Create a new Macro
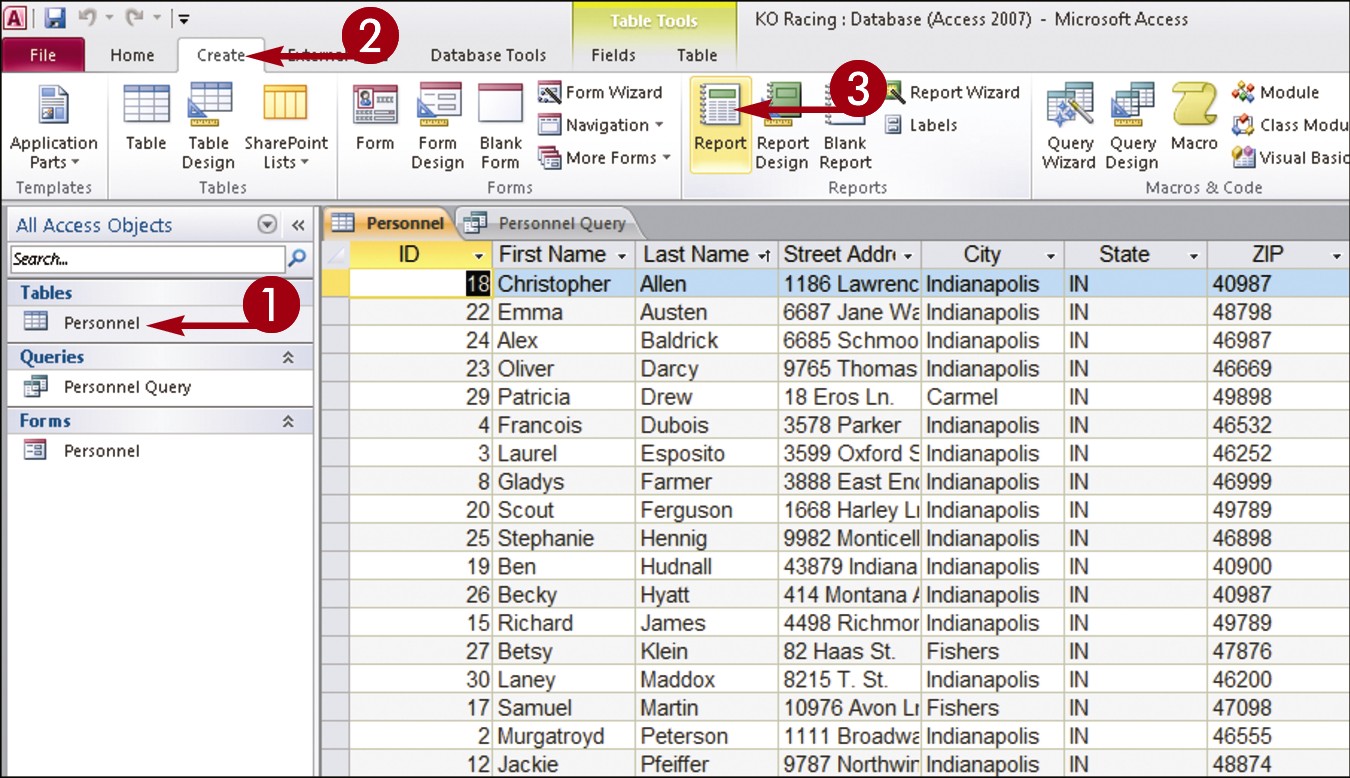1350x778 pixels. [1194, 118]
